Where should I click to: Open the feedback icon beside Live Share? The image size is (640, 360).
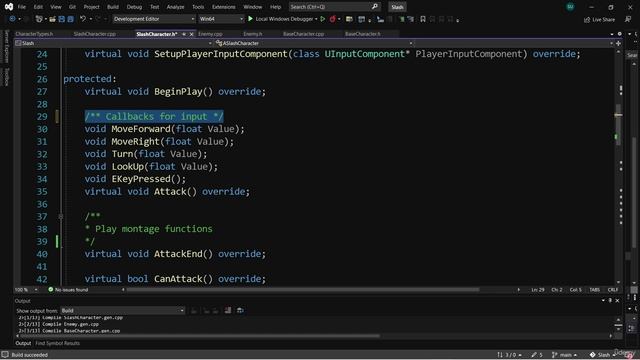[x=628, y=20]
